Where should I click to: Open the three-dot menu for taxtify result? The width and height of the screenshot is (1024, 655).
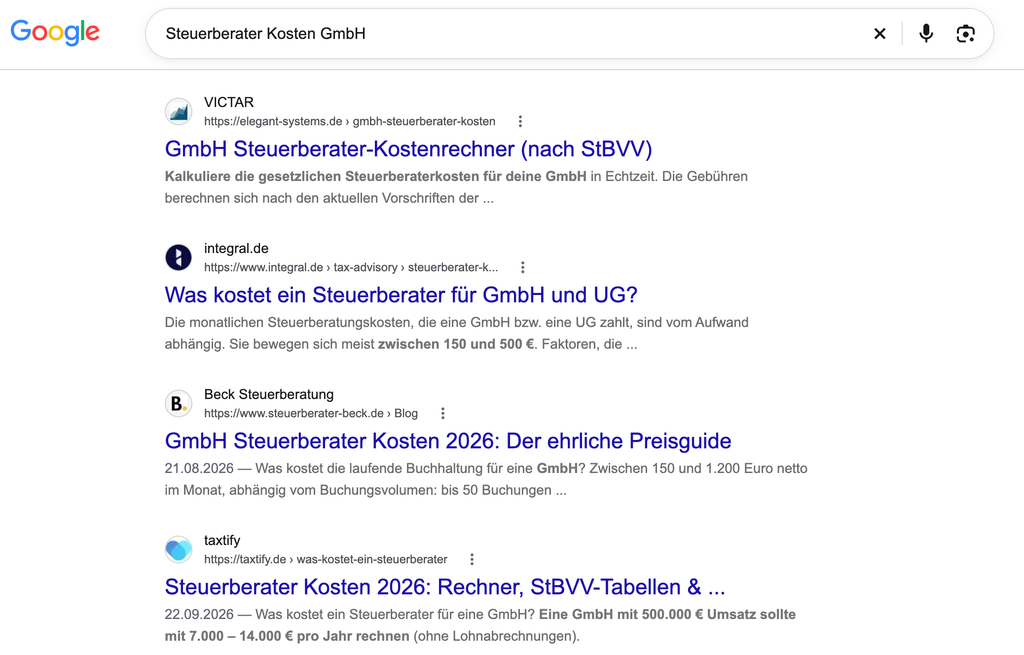[472, 560]
